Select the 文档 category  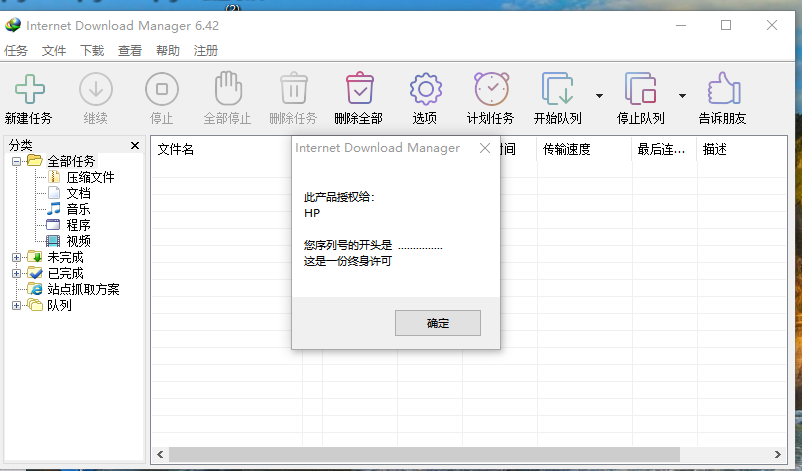[x=78, y=193]
